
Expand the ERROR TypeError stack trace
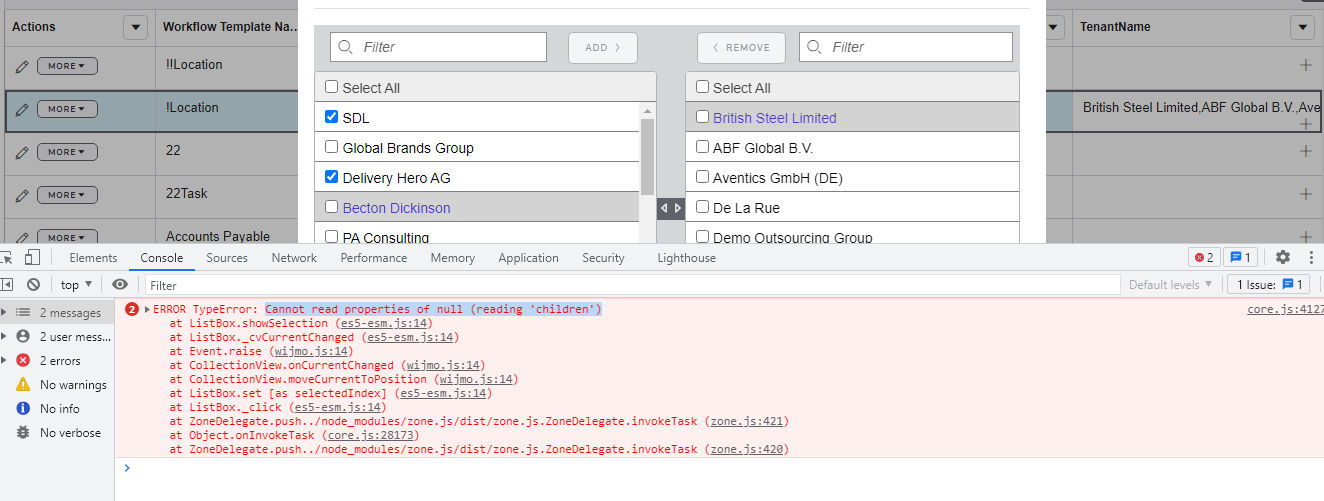[148, 310]
